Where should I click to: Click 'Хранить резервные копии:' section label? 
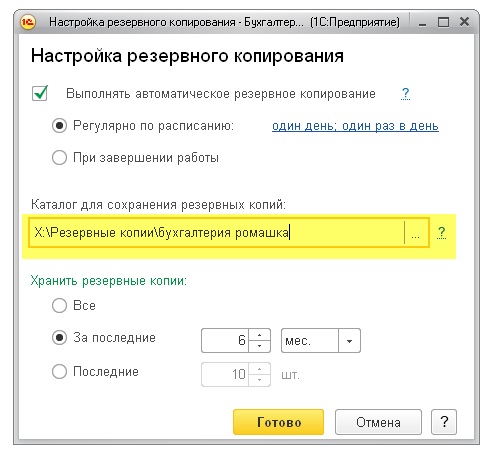[x=109, y=281]
